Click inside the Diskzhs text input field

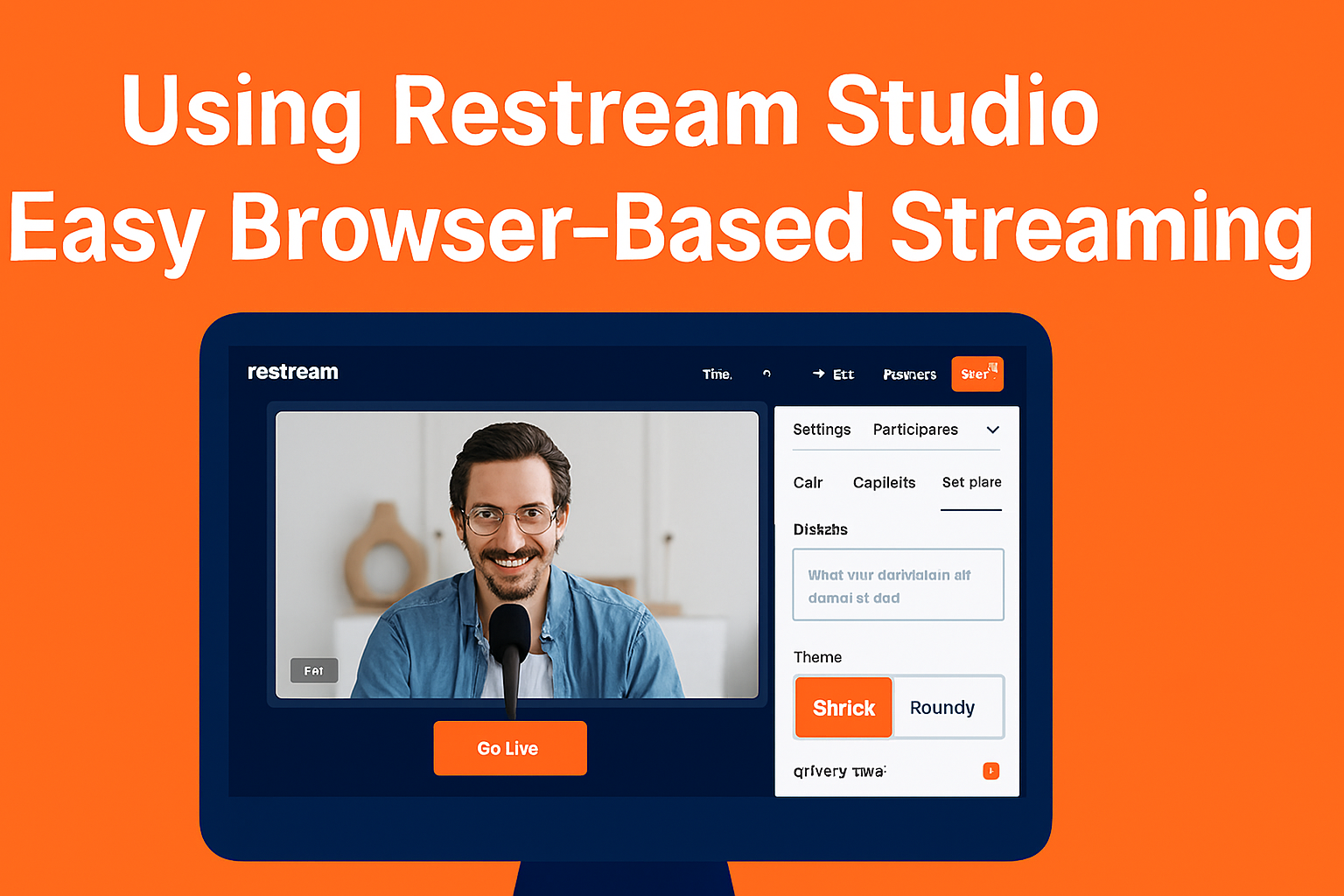(898, 584)
